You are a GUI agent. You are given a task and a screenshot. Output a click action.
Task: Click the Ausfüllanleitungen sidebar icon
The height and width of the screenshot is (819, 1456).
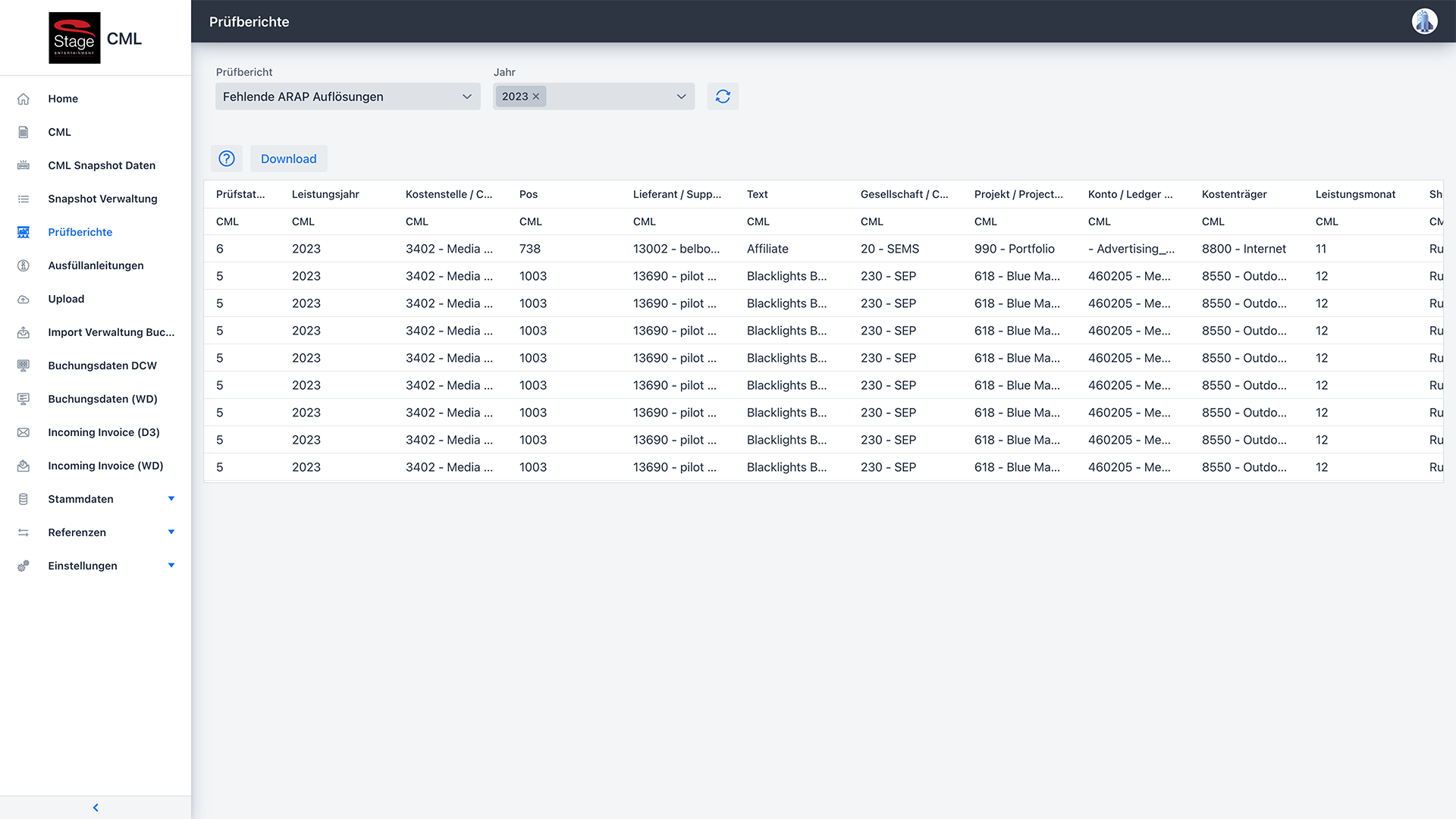(24, 265)
